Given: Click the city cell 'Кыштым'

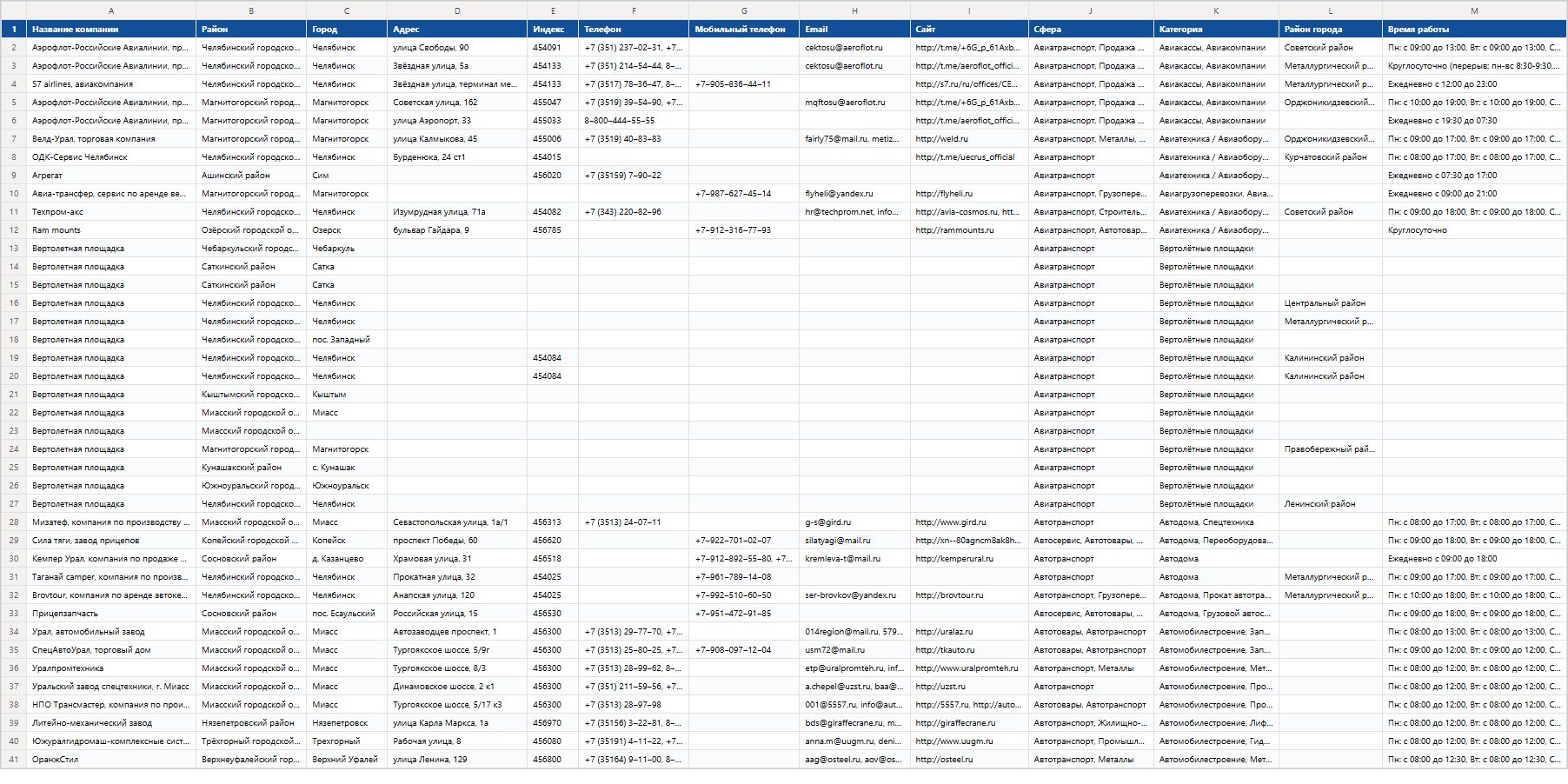Looking at the screenshot, I should 347,394.
